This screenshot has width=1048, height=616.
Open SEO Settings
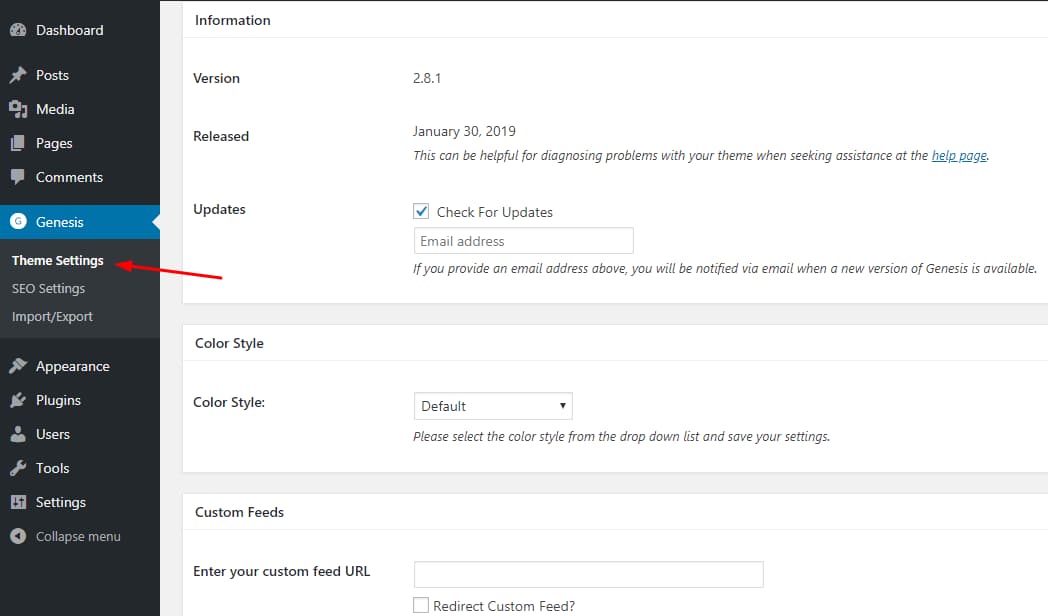coord(48,288)
